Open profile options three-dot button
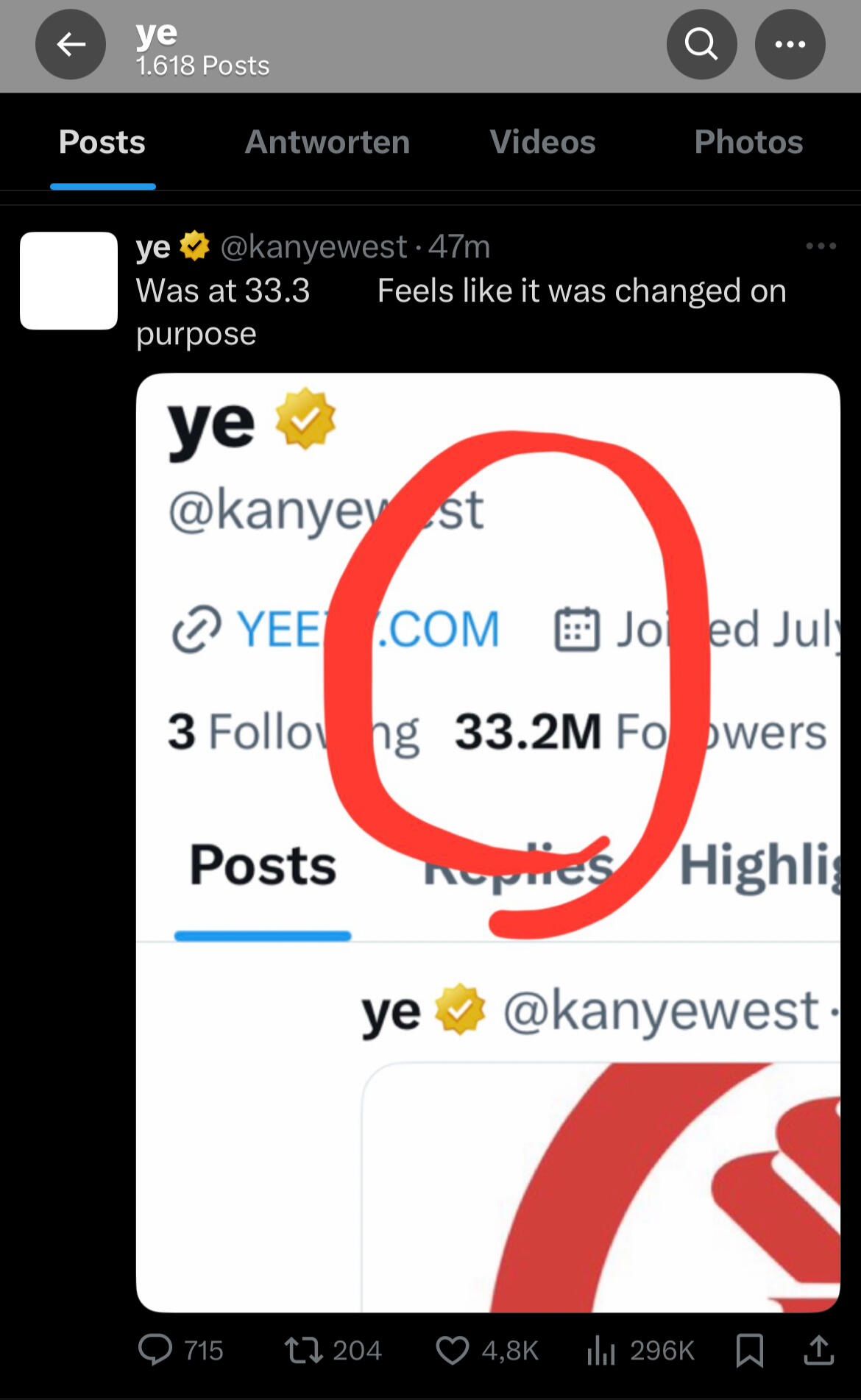 (790, 45)
